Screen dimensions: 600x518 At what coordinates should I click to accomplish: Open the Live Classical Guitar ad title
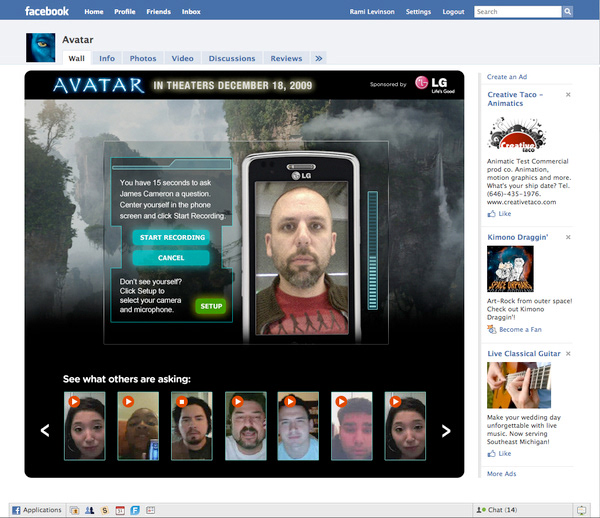pyautogui.click(x=524, y=353)
